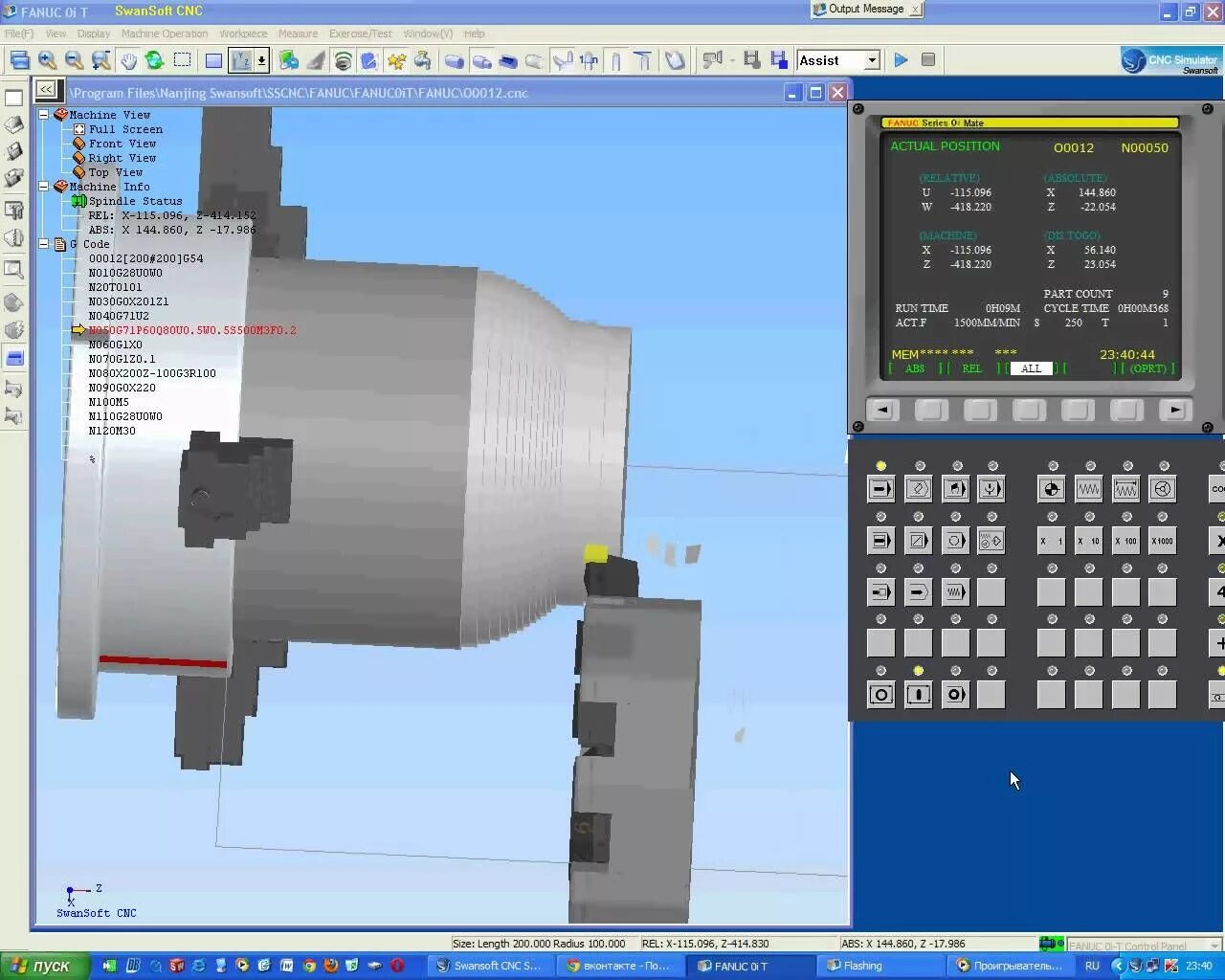Click the ABS softkey on FANUC screen
Image resolution: width=1225 pixels, height=980 pixels.
(915, 368)
